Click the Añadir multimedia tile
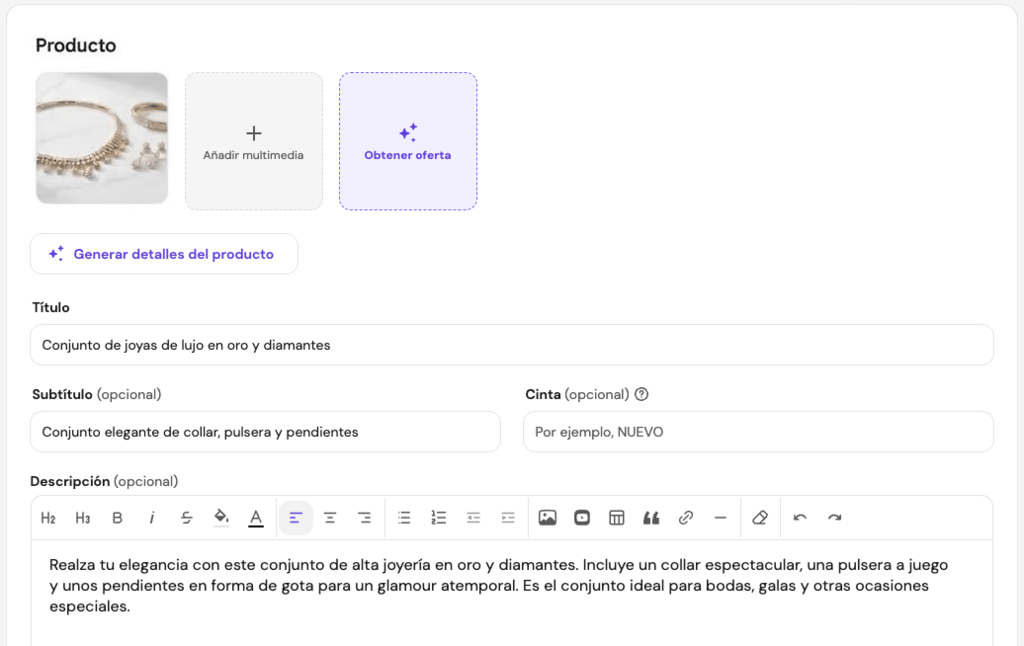This screenshot has width=1024, height=646. (x=254, y=141)
